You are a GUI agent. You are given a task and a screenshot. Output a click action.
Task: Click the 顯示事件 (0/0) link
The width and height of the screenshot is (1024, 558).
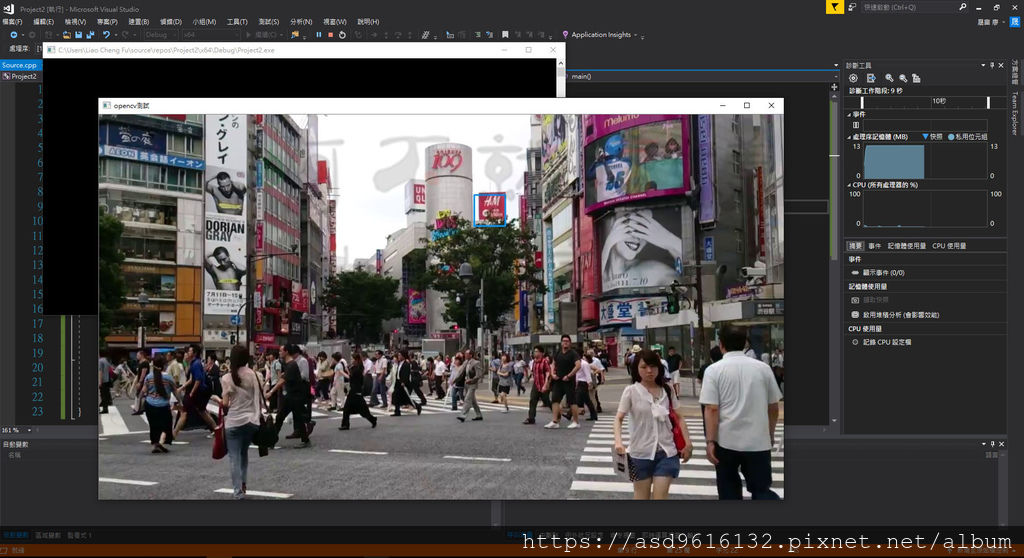(882, 272)
